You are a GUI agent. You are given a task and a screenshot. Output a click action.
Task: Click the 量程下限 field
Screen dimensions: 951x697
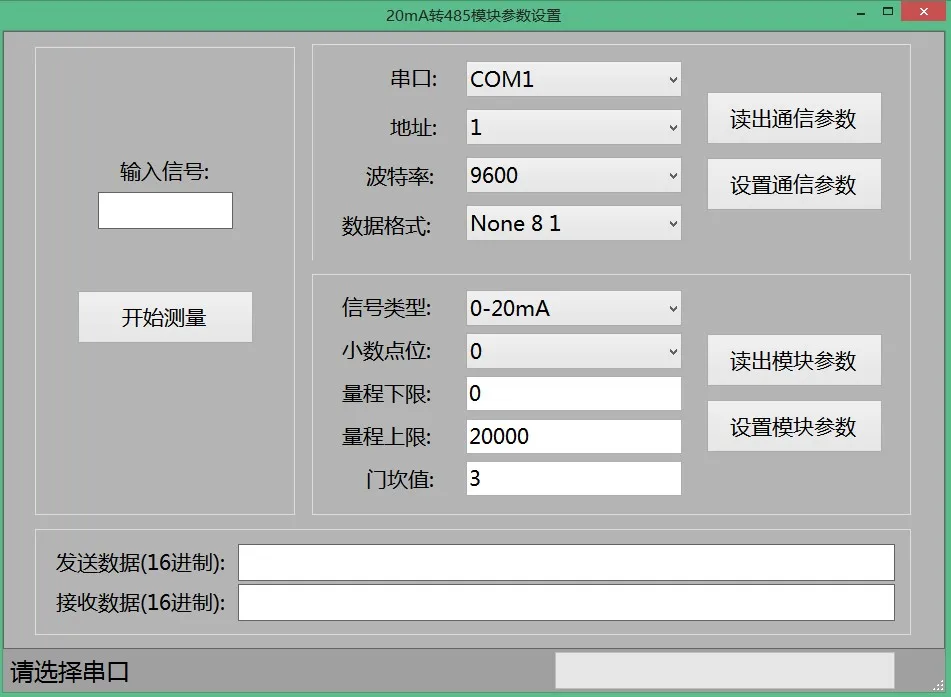click(x=573, y=394)
